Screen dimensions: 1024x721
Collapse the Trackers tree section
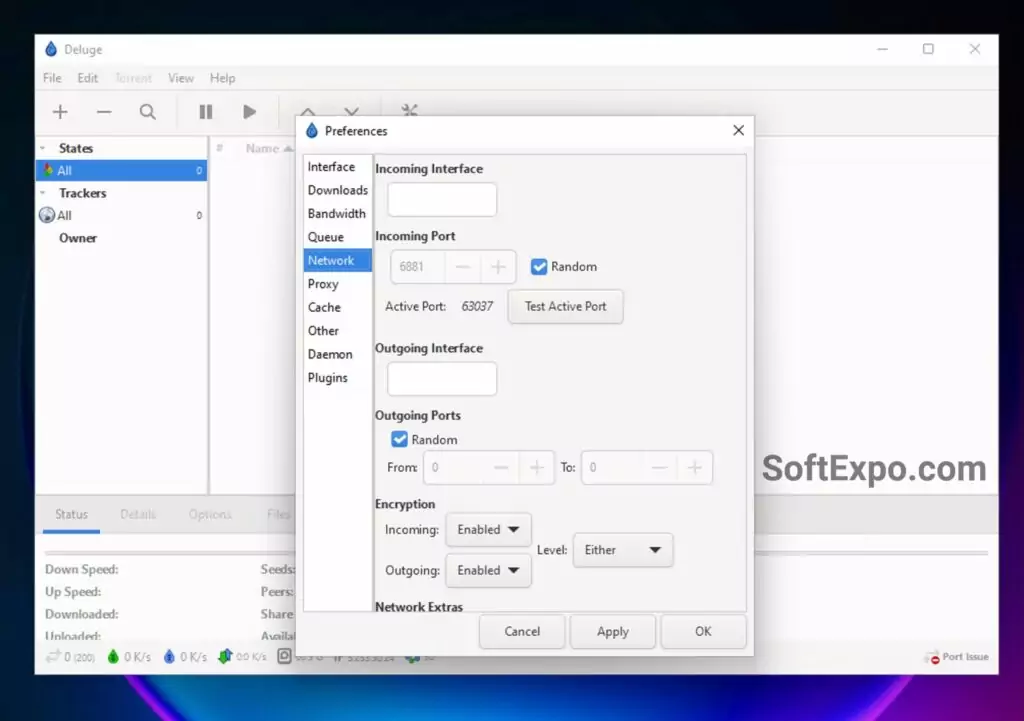tap(43, 193)
